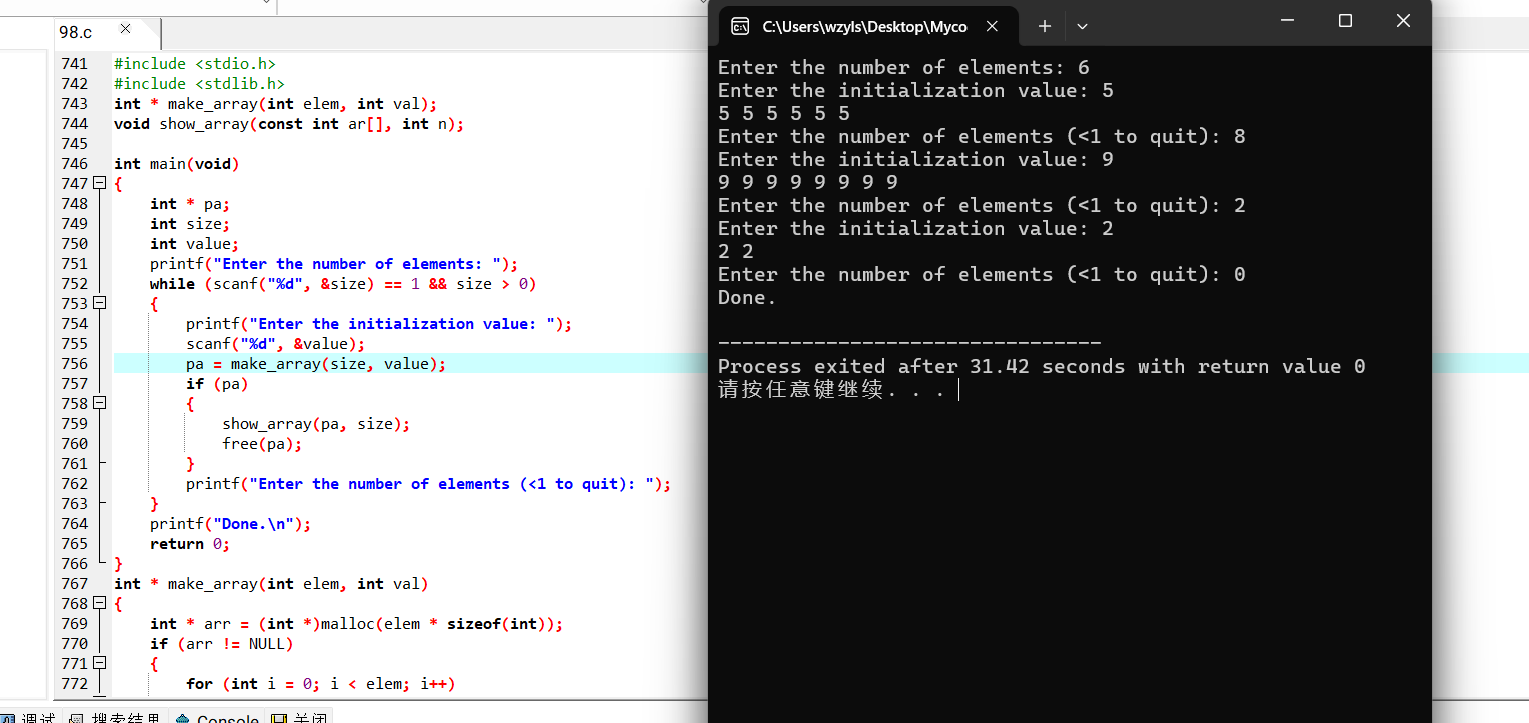Viewport: 1529px width, 723px height.
Task: Place cursor on '#include <stdio.h>' line
Action: click(x=195, y=64)
